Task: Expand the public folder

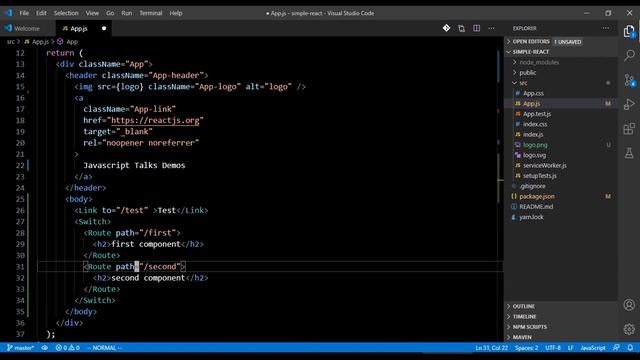Action: pyautogui.click(x=527, y=73)
